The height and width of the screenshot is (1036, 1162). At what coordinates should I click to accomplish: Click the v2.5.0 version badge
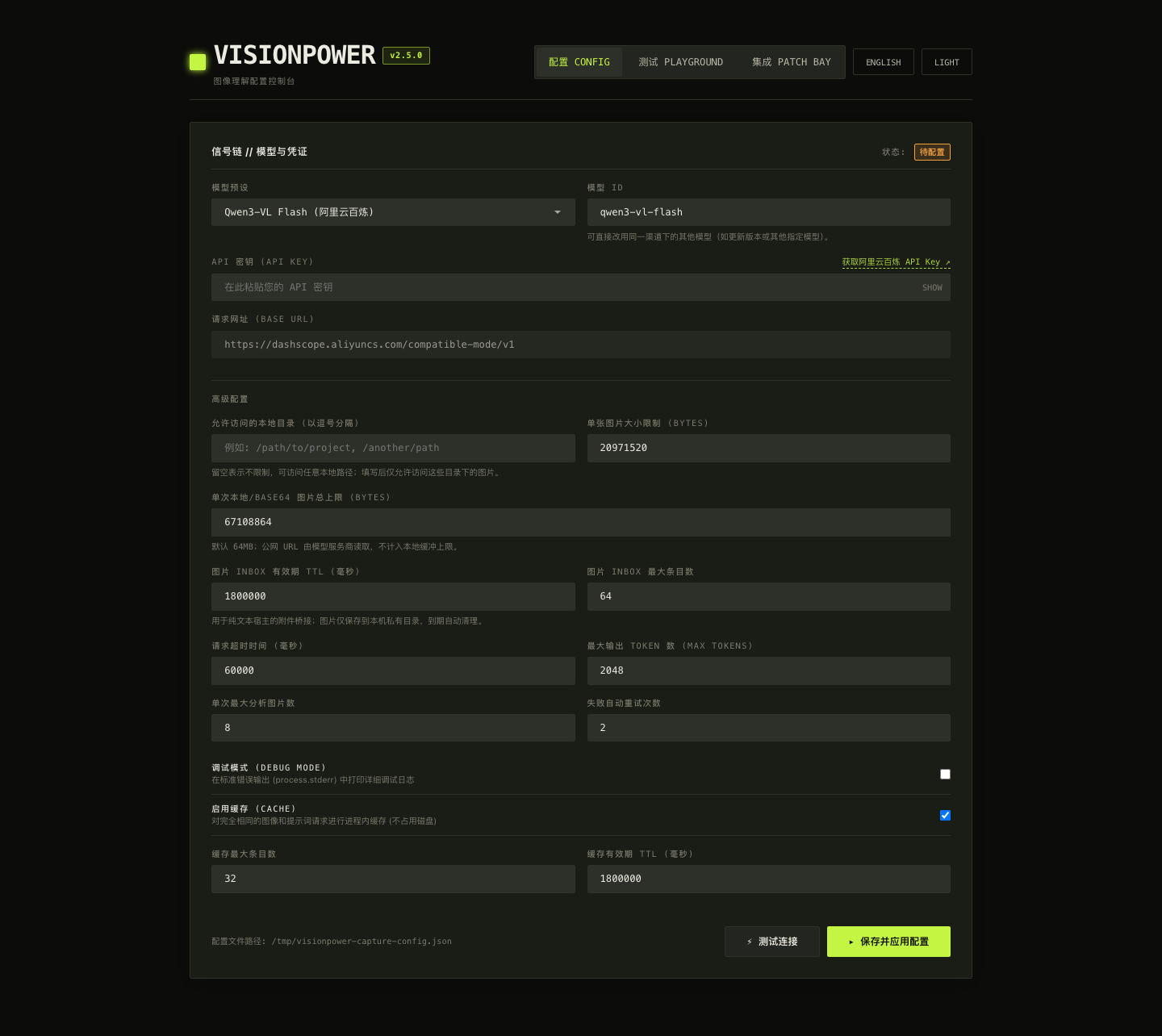click(x=406, y=56)
